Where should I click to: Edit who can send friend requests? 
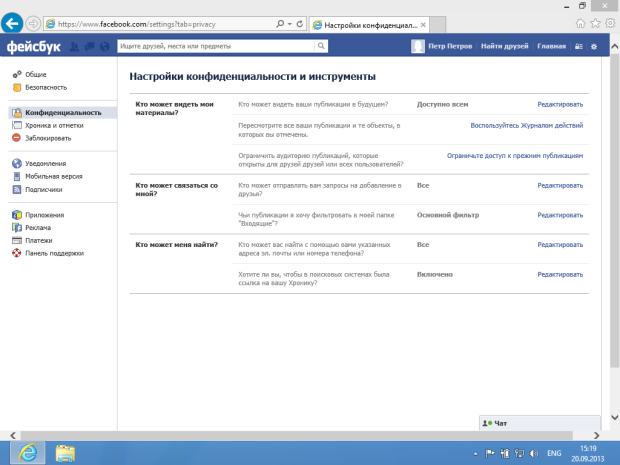[560, 185]
